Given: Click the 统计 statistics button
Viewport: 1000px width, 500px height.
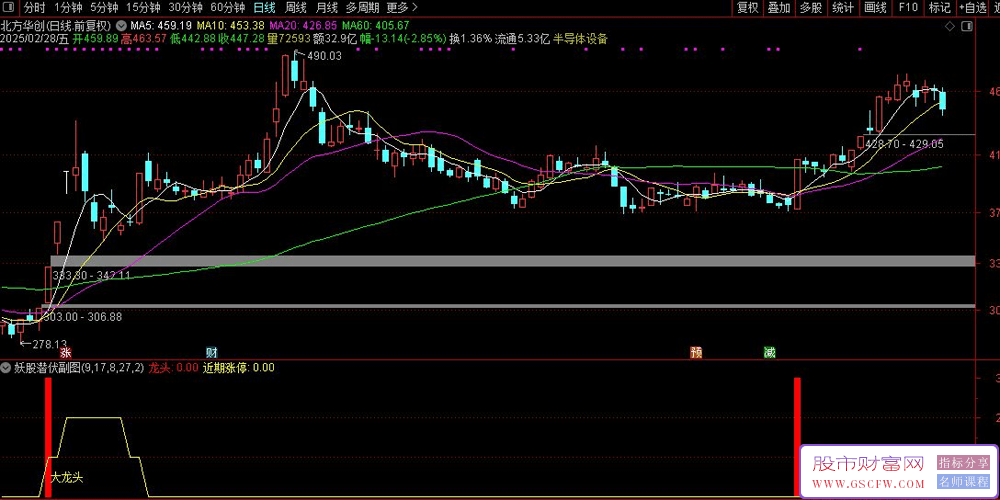Looking at the screenshot, I should click(842, 8).
